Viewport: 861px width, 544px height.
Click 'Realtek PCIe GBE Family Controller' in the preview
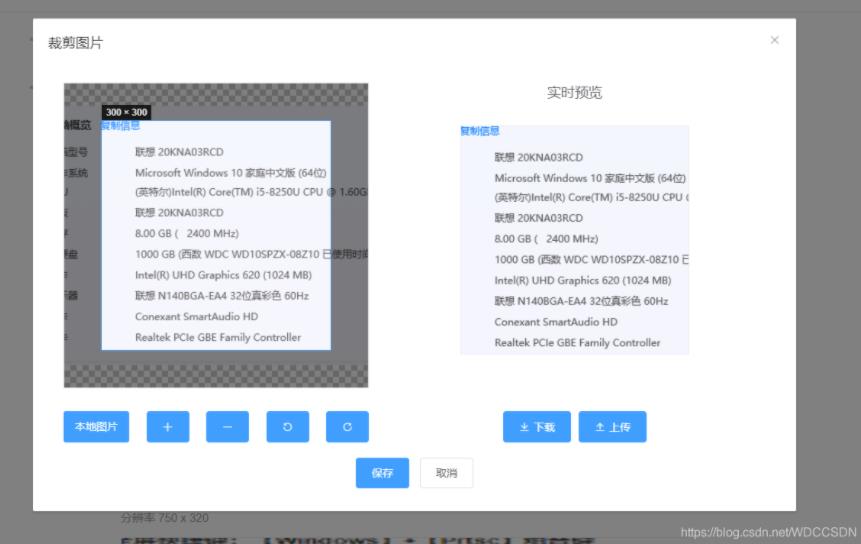pos(577,343)
